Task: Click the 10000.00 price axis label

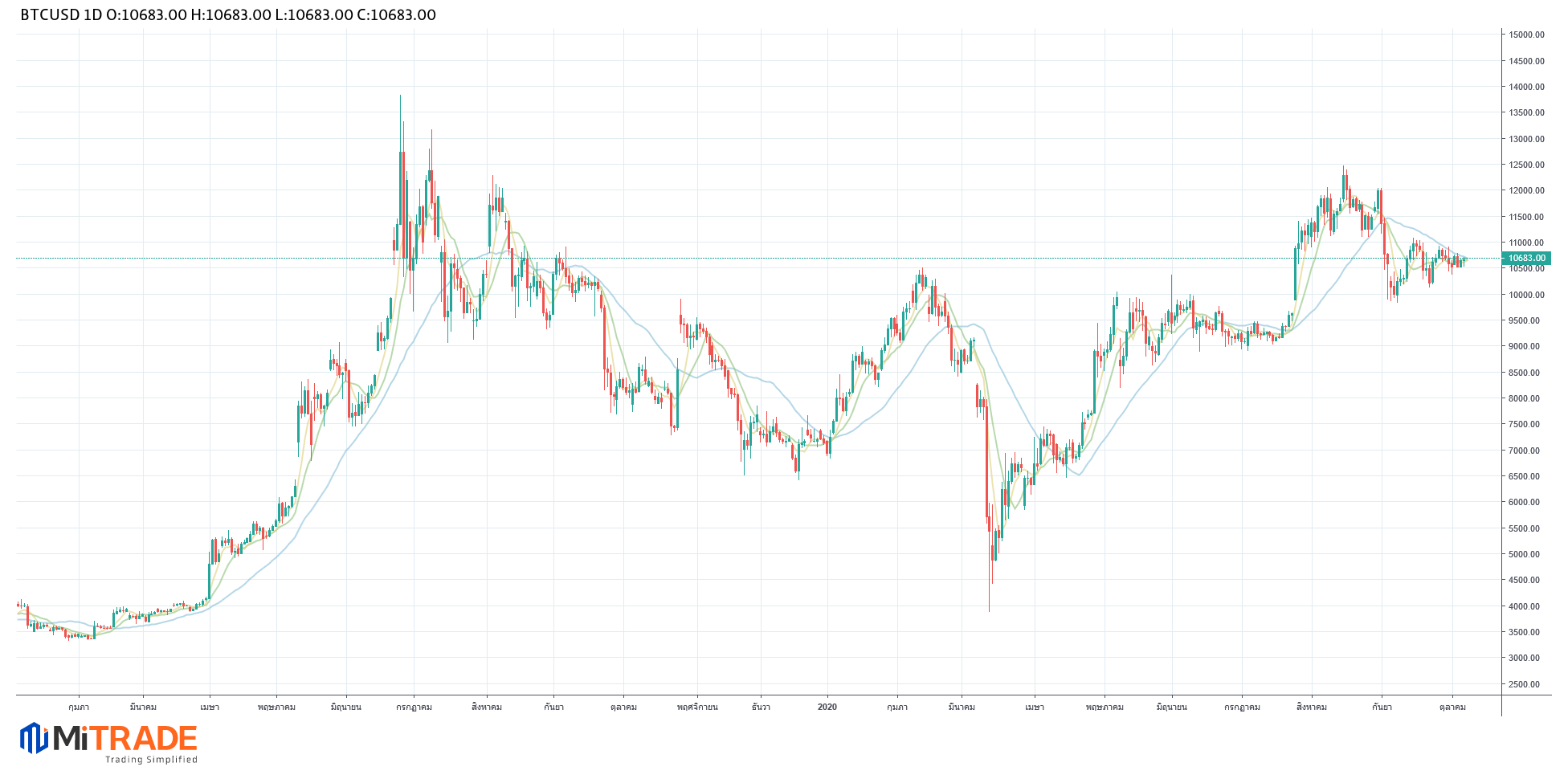Action: coord(1526,295)
